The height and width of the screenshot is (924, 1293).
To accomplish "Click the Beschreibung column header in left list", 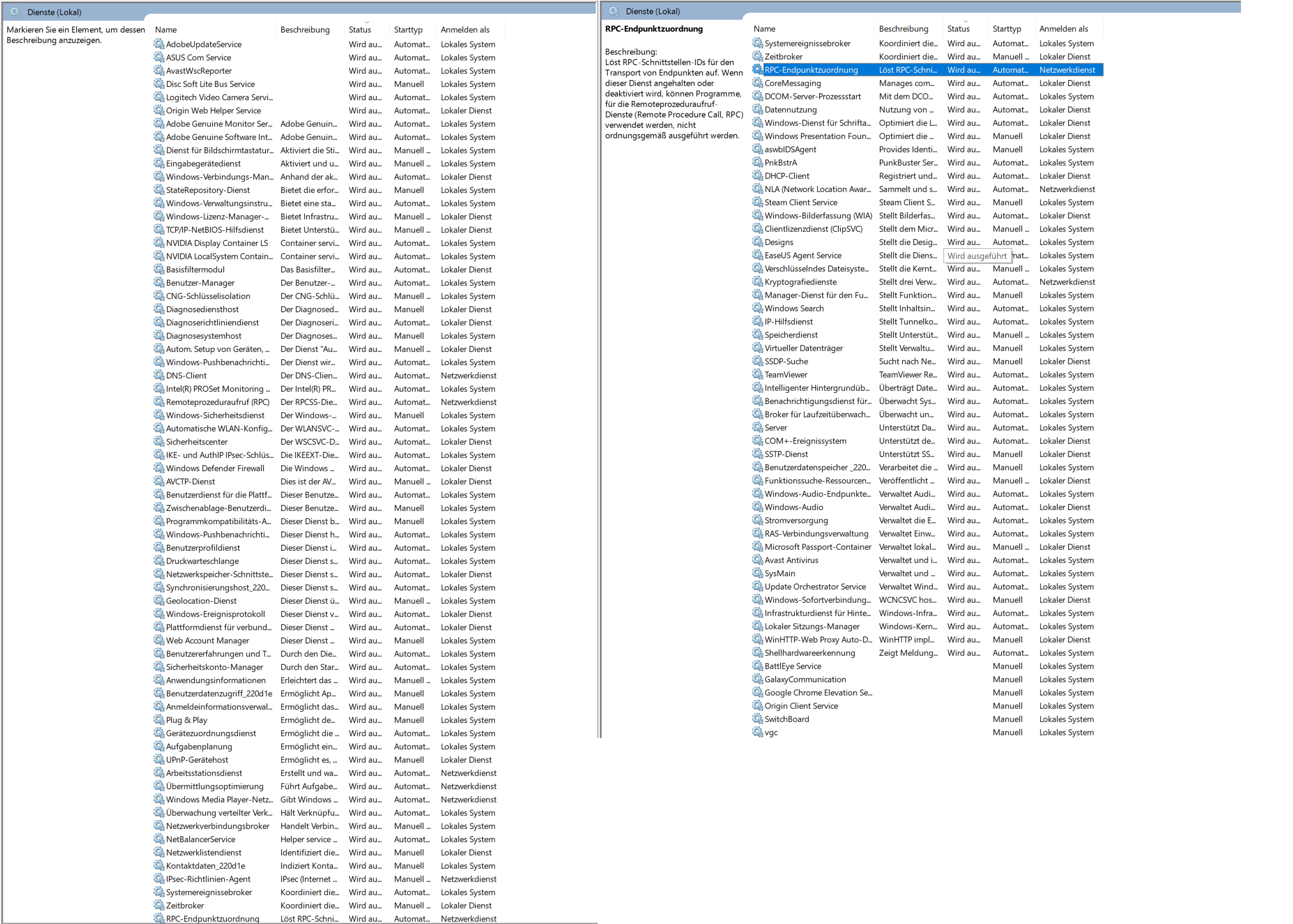I will click(x=305, y=30).
